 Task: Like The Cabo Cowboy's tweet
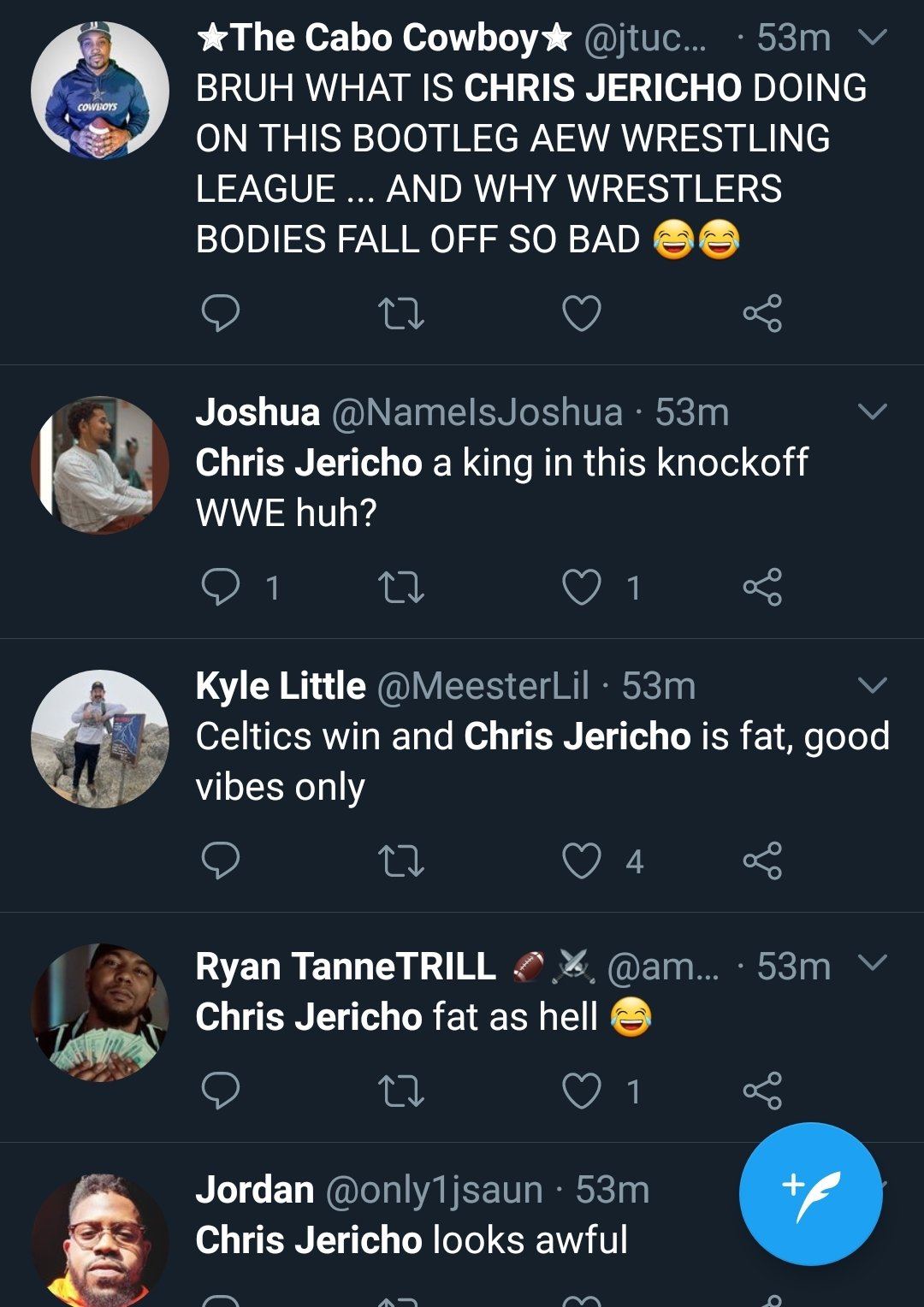(581, 313)
